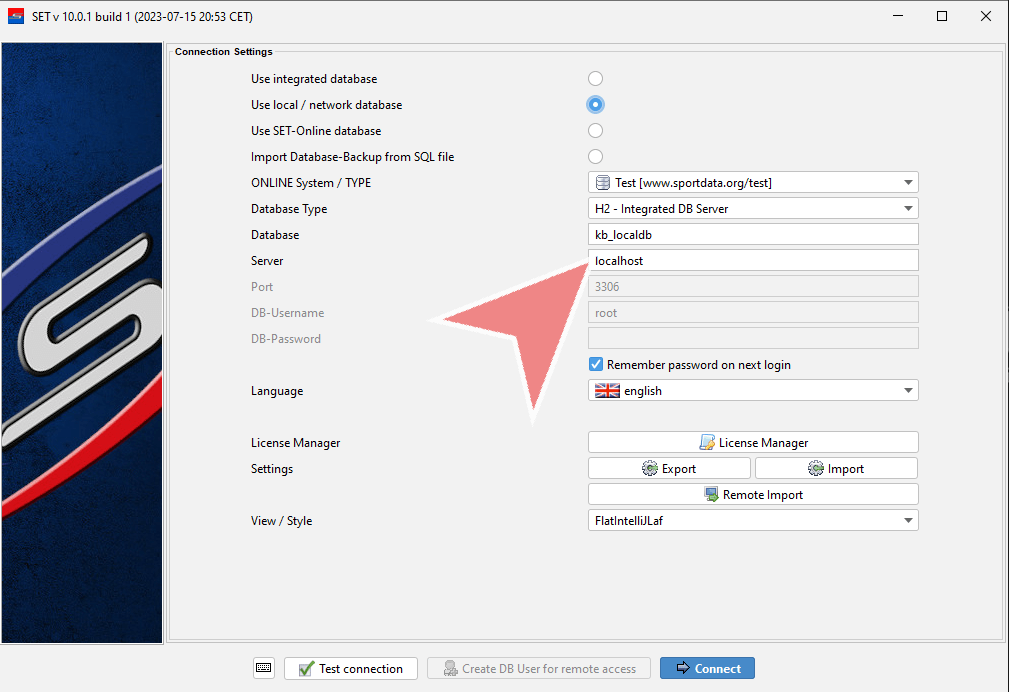Open License Manager

(x=752, y=442)
